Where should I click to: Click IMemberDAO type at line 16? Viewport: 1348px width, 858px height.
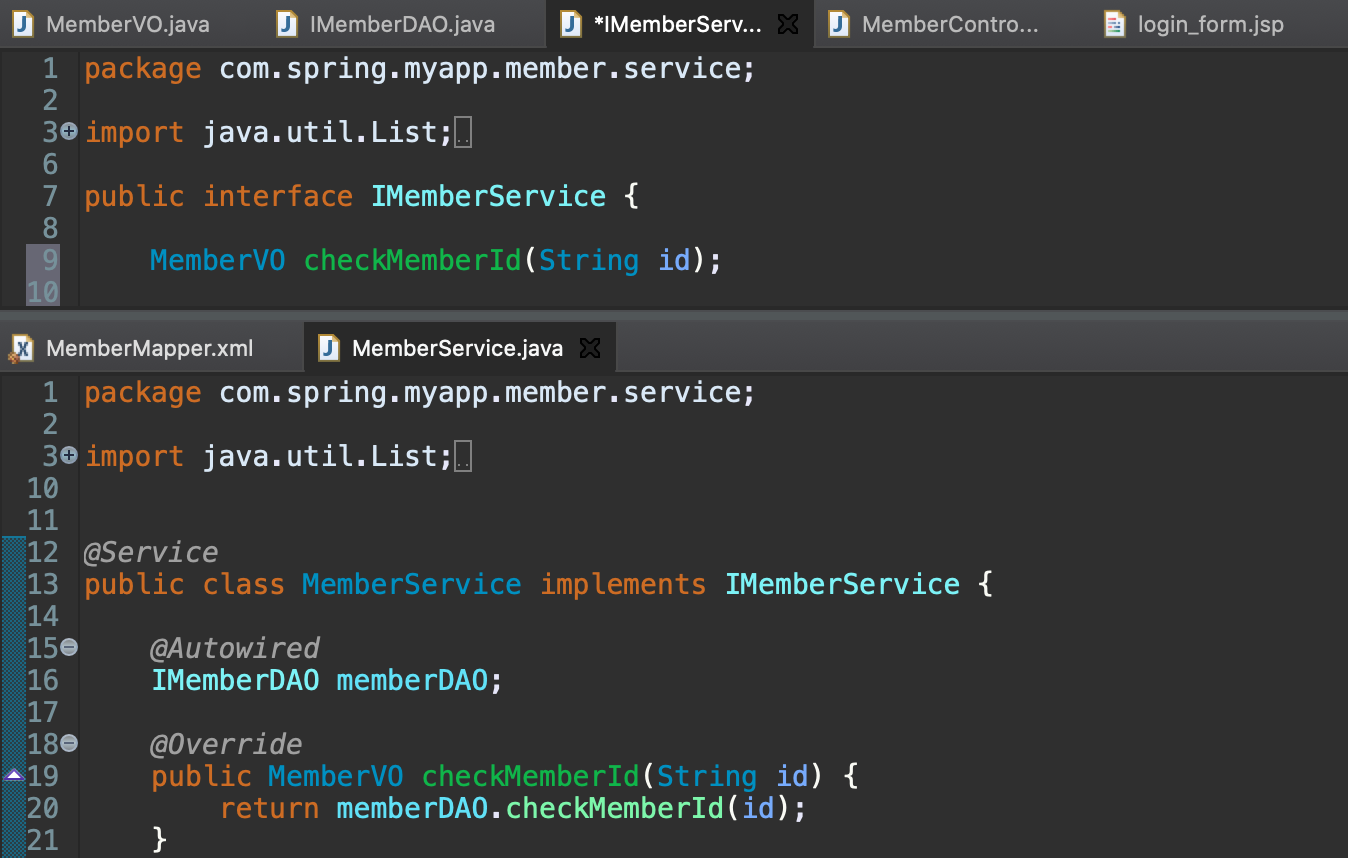coord(235,680)
